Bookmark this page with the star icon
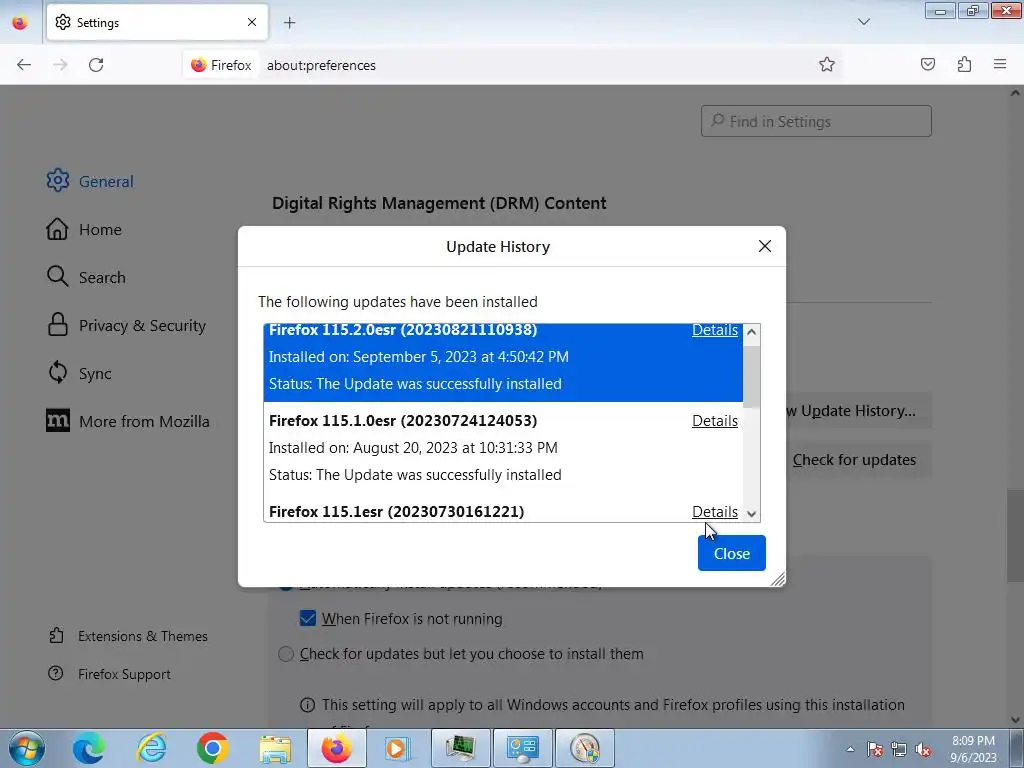The width and height of the screenshot is (1024, 768). (x=827, y=64)
